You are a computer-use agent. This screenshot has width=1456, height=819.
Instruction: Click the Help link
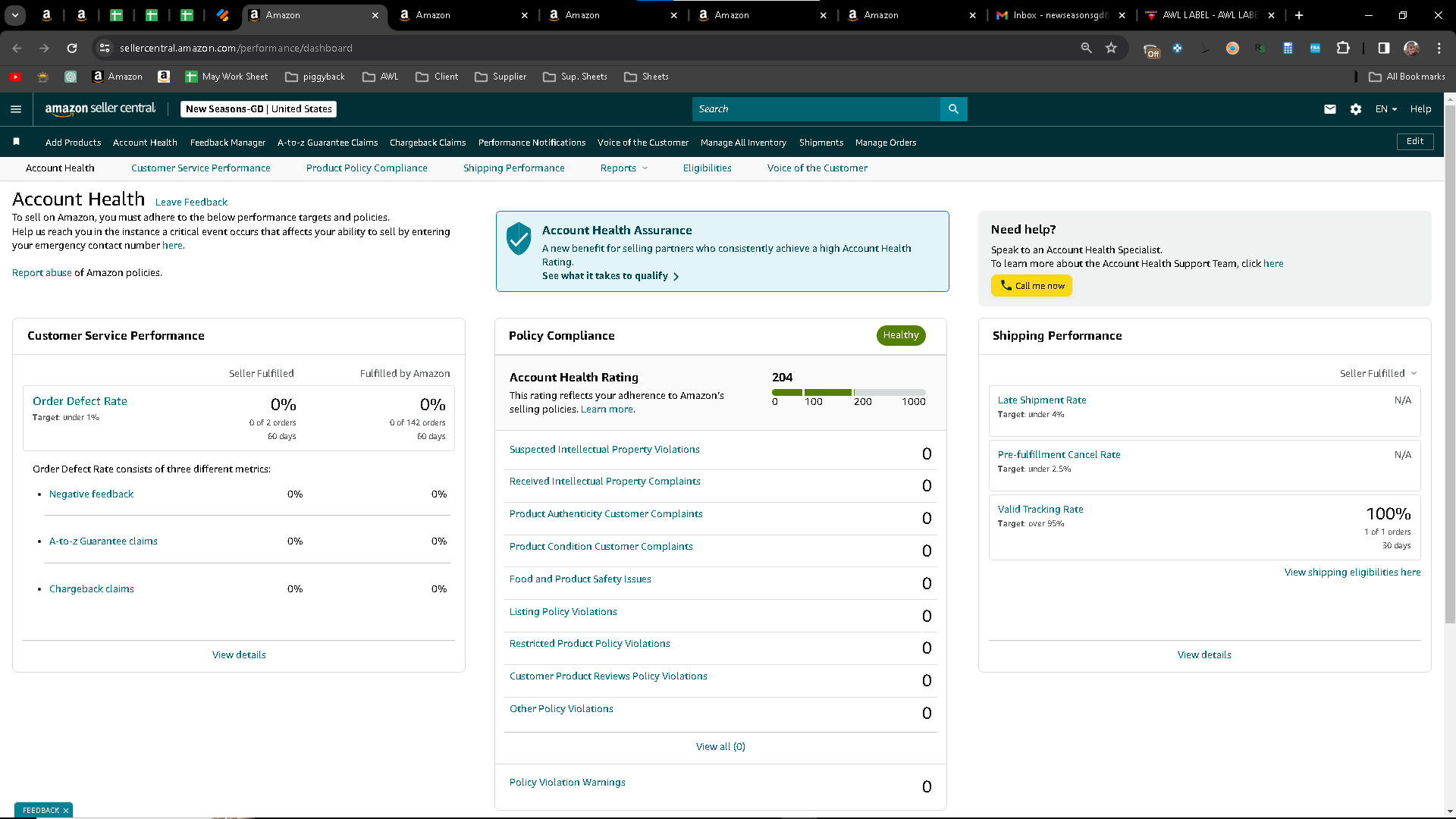[x=1420, y=109]
